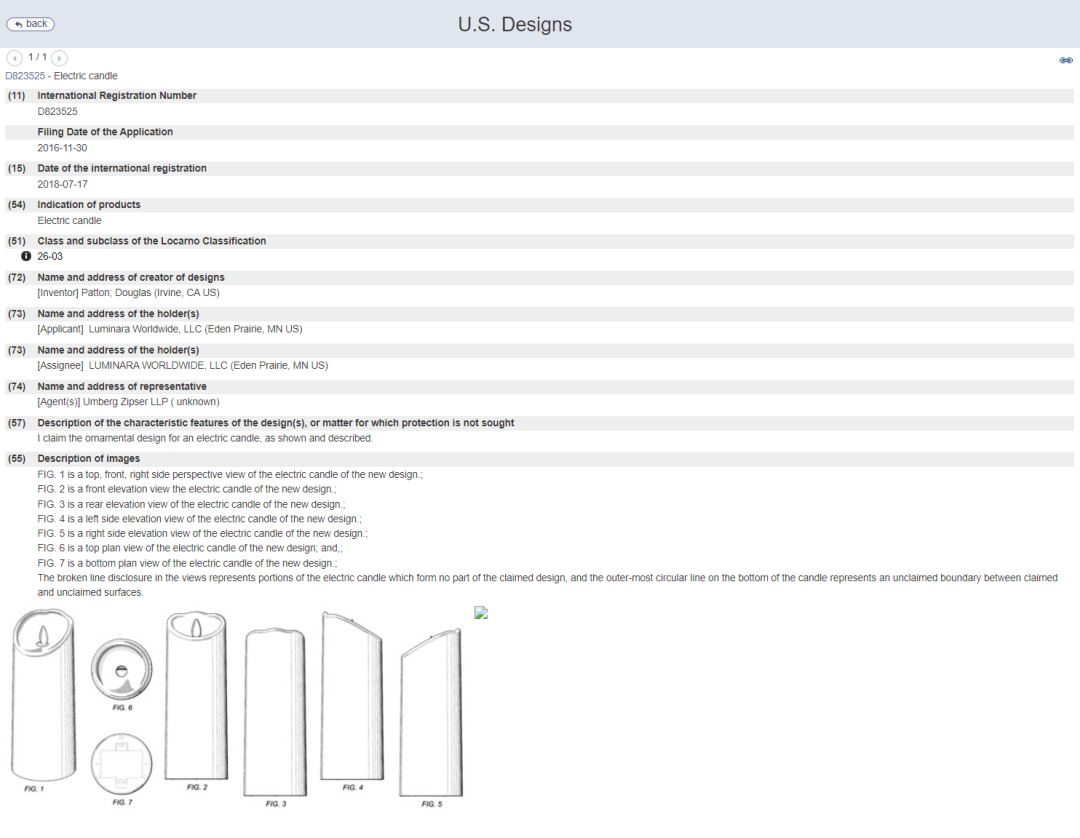Select the 'I claim the ornamental design' text
Screen dimensions: 1080x838
point(205,439)
